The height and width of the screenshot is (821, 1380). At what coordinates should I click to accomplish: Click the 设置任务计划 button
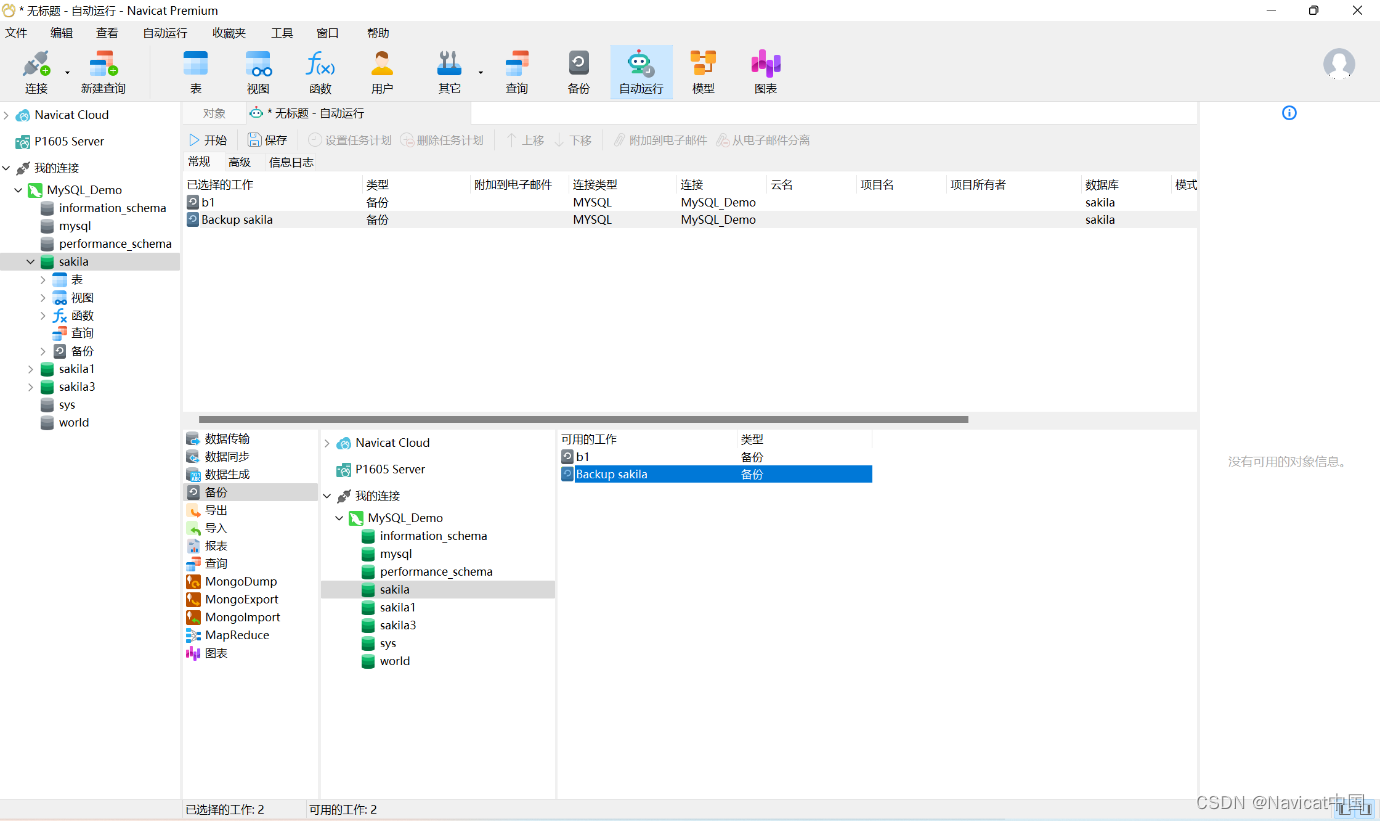(350, 140)
